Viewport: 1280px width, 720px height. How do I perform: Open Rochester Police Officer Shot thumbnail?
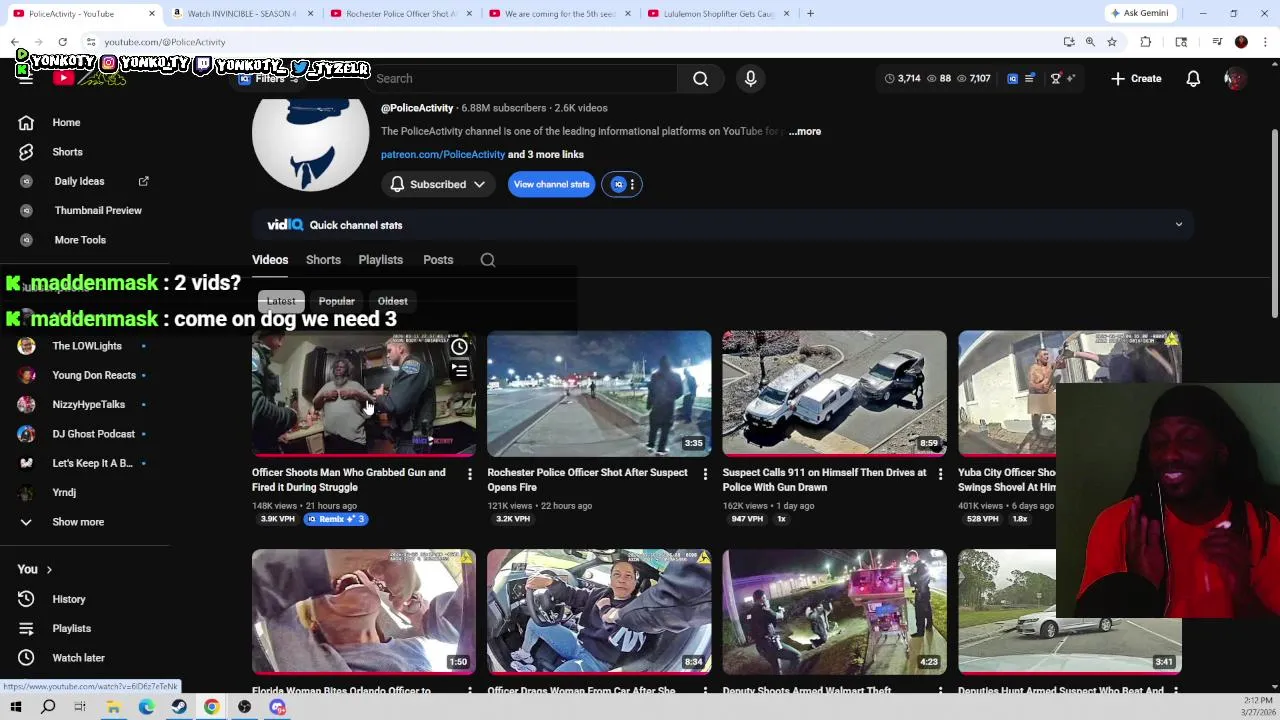coord(599,393)
